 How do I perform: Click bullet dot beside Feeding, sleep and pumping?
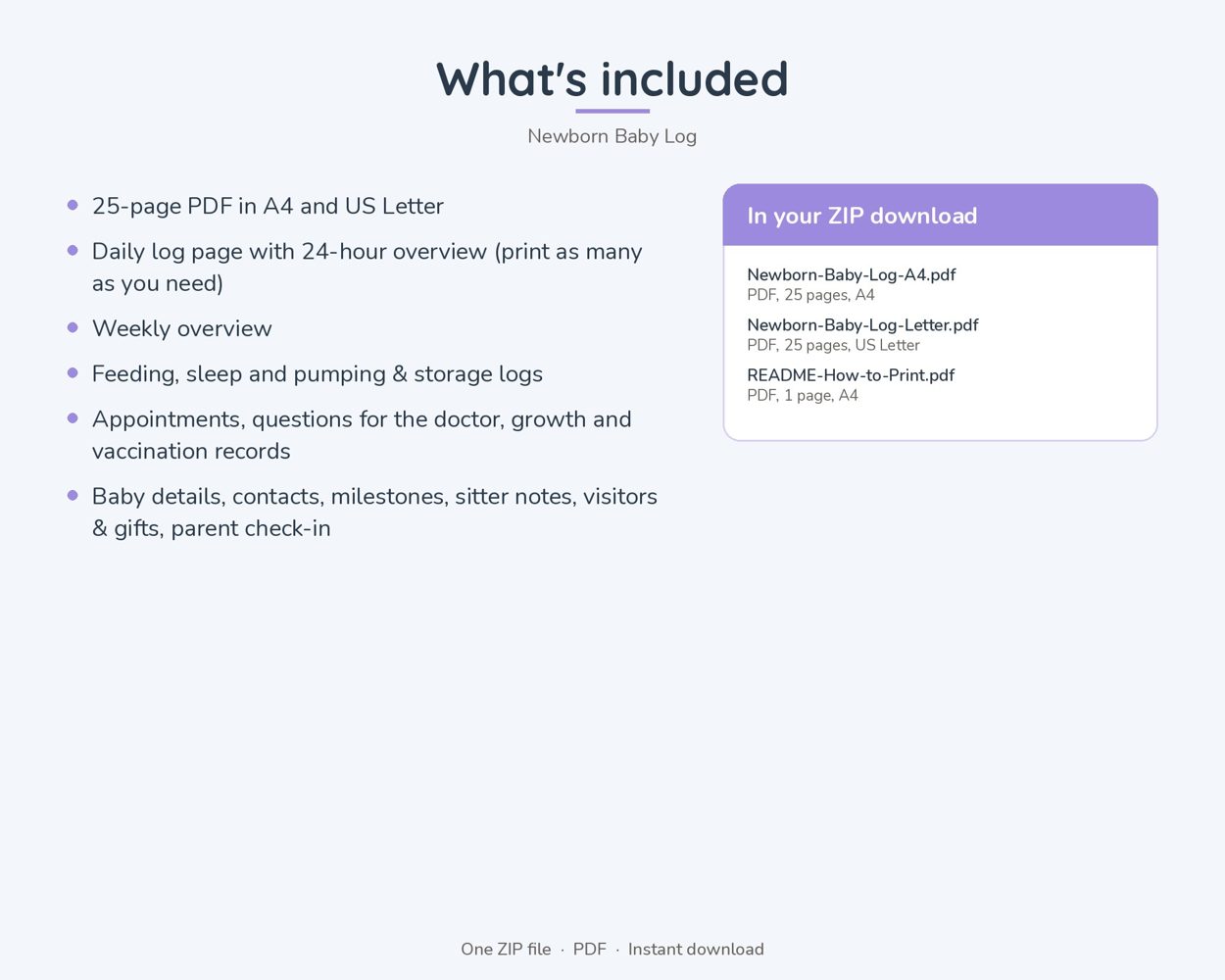[x=73, y=372]
